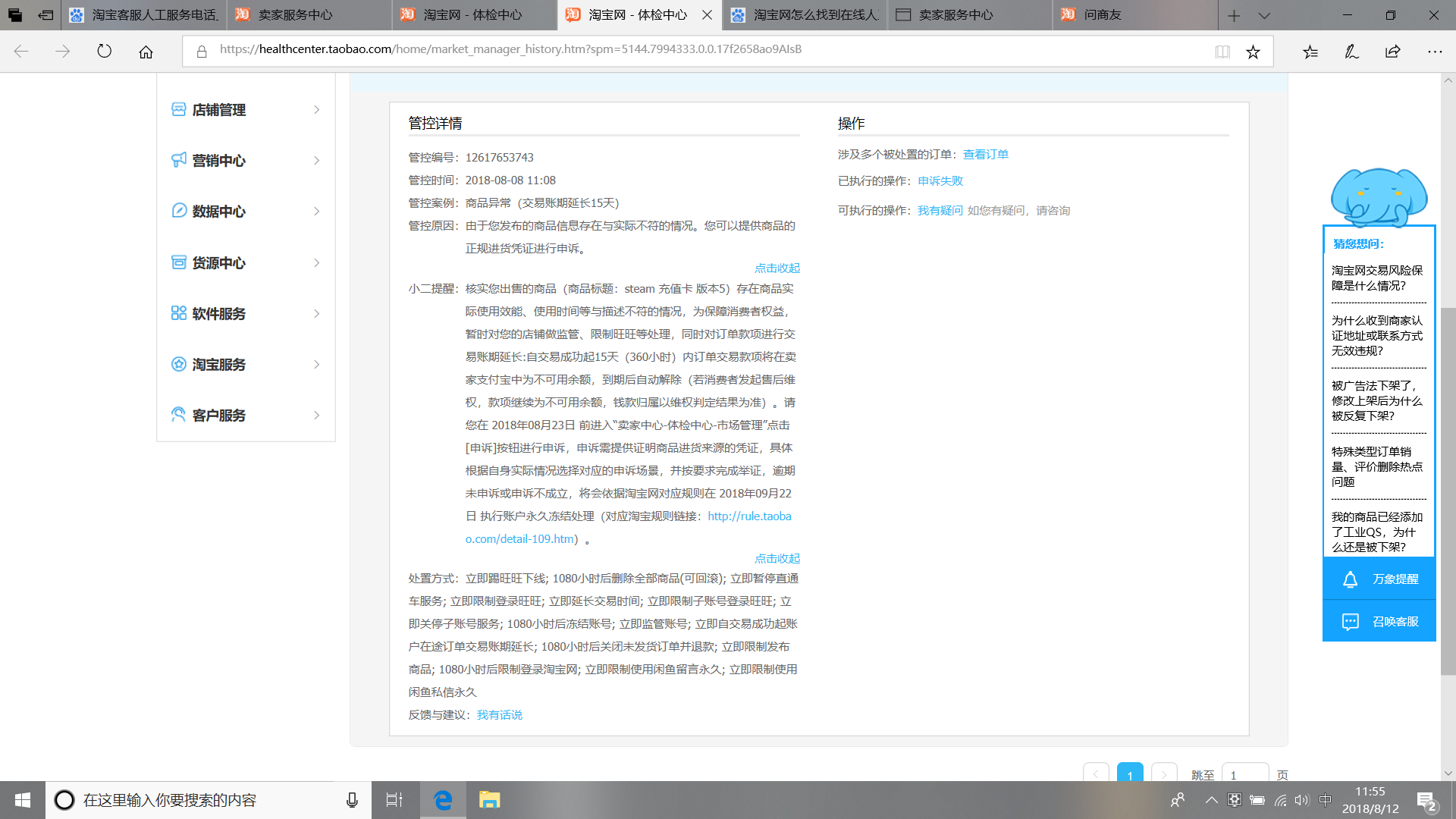
Task: Open a new browser tab
Action: pos(1234,15)
